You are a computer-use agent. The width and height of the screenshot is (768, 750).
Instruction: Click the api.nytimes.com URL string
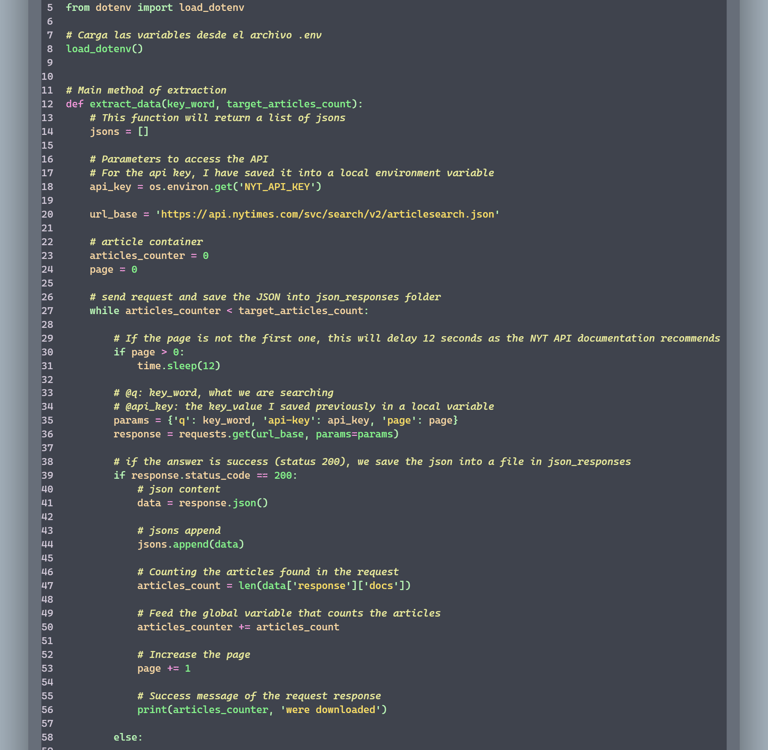point(328,214)
